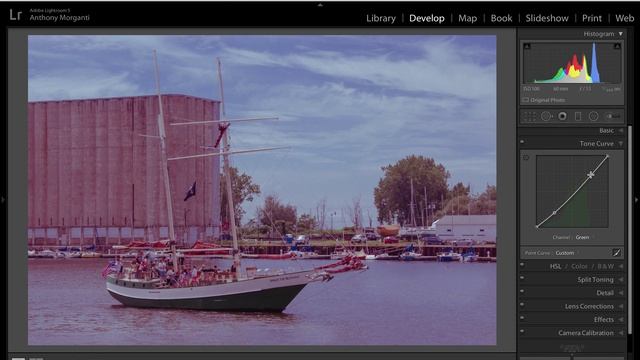Open the Point Curve Custom dropdown
This screenshot has width=640, height=360.
tap(565, 253)
